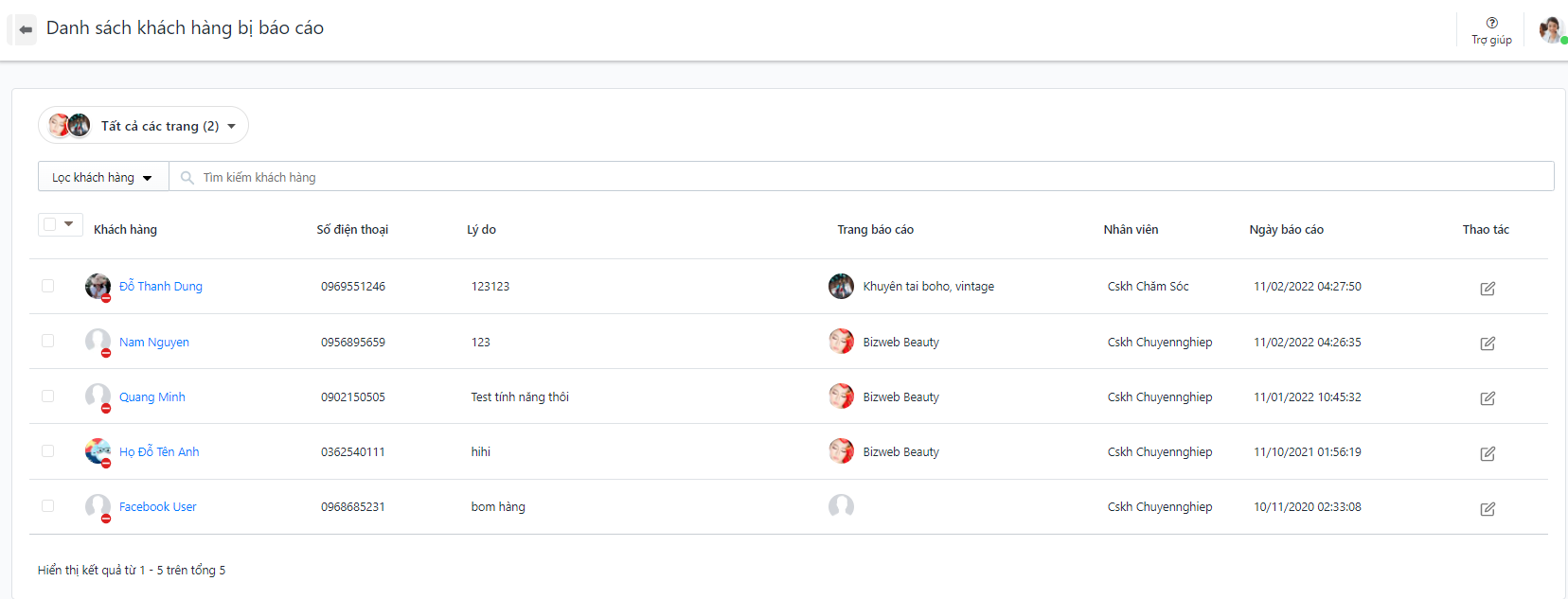Expand the select-all checkbox dropdown arrow
Image resolution: width=1568 pixels, height=599 pixels.
click(x=69, y=224)
